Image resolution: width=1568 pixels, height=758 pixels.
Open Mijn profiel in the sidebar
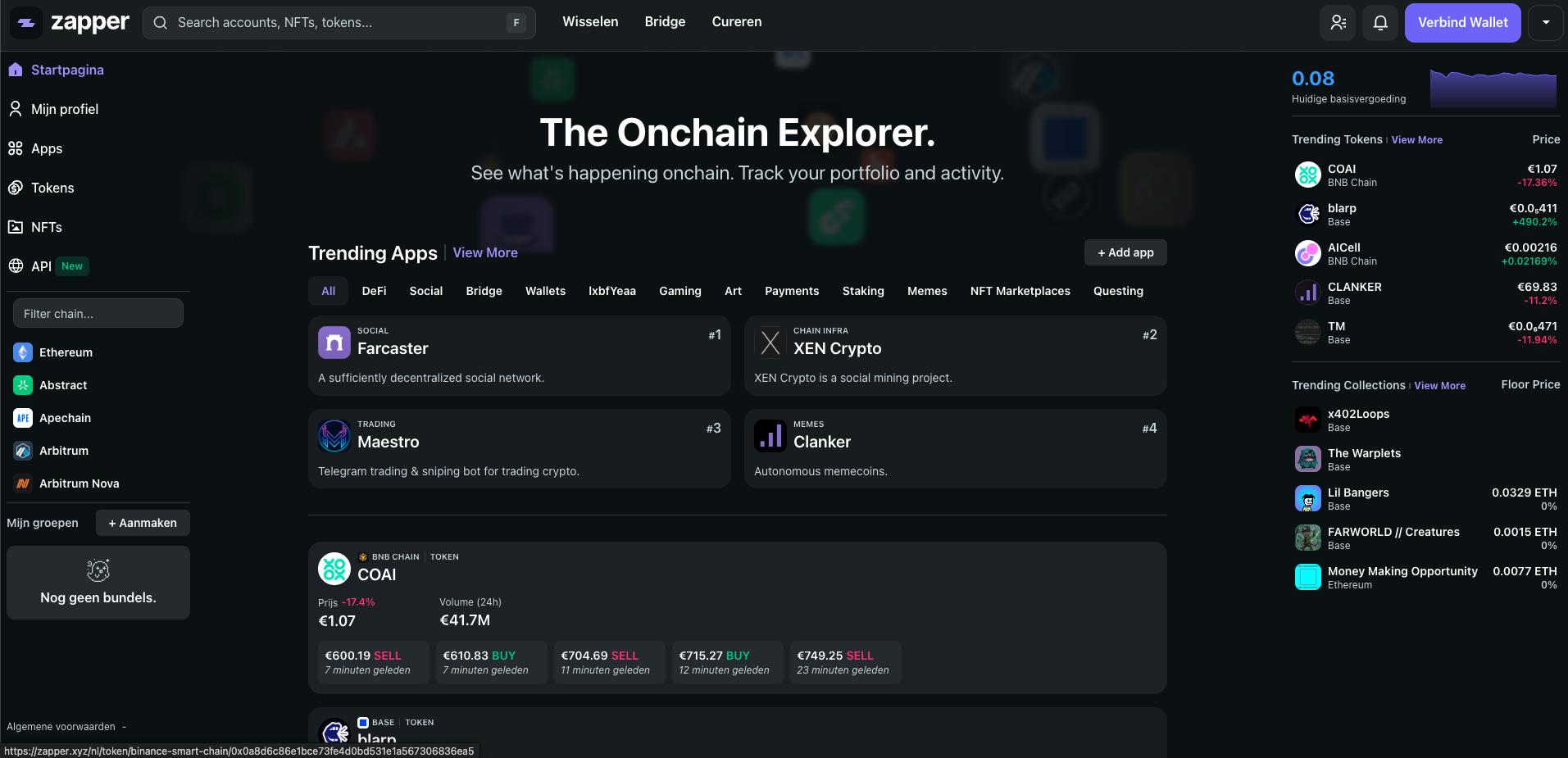click(65, 109)
